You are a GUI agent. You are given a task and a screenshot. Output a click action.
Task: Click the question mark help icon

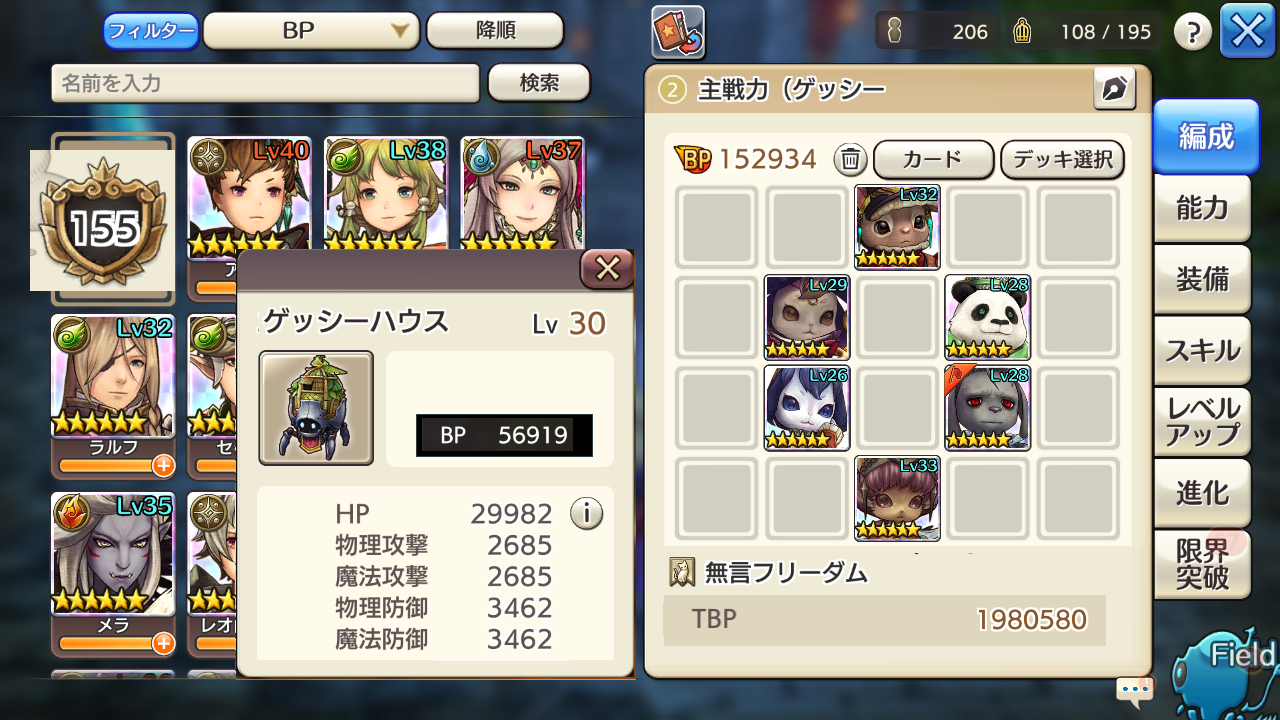(x=1192, y=32)
